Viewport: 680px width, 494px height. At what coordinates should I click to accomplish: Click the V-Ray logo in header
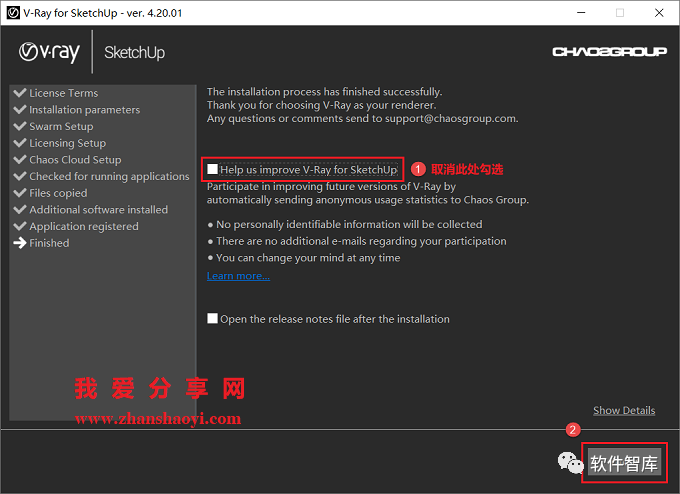(x=49, y=52)
